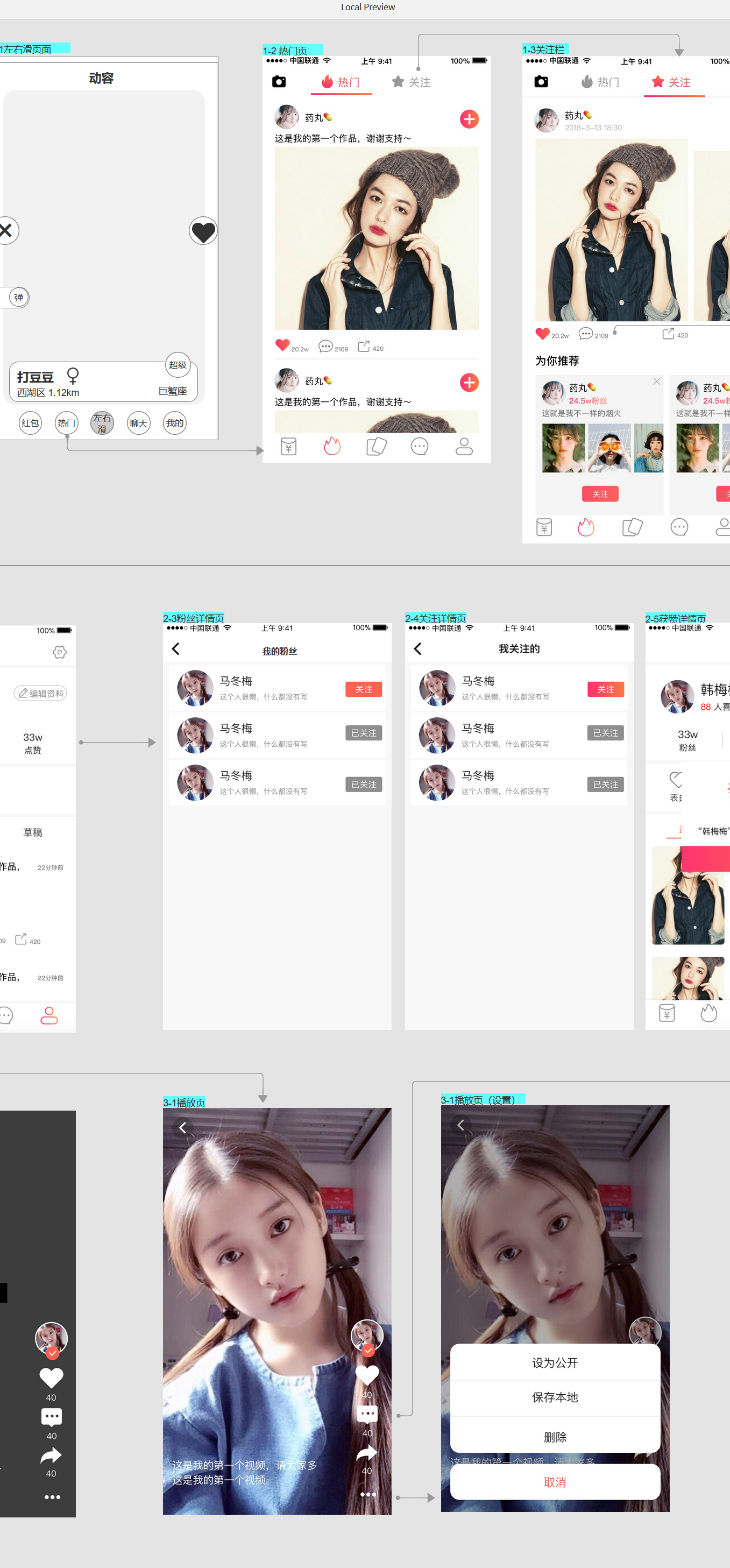
Task: Open 红包 in the wireframe bottom nav
Action: click(31, 423)
